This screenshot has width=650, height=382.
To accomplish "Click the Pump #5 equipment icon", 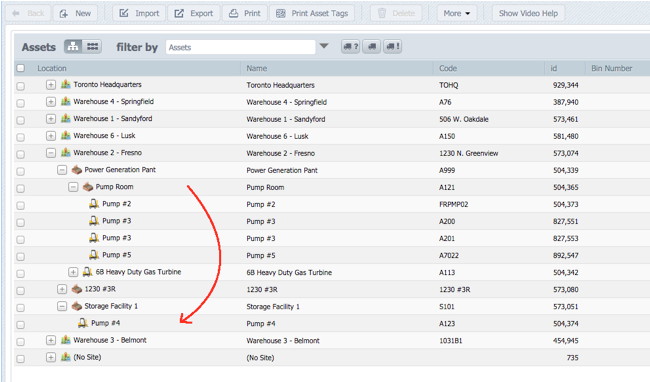I will pyautogui.click(x=94, y=254).
